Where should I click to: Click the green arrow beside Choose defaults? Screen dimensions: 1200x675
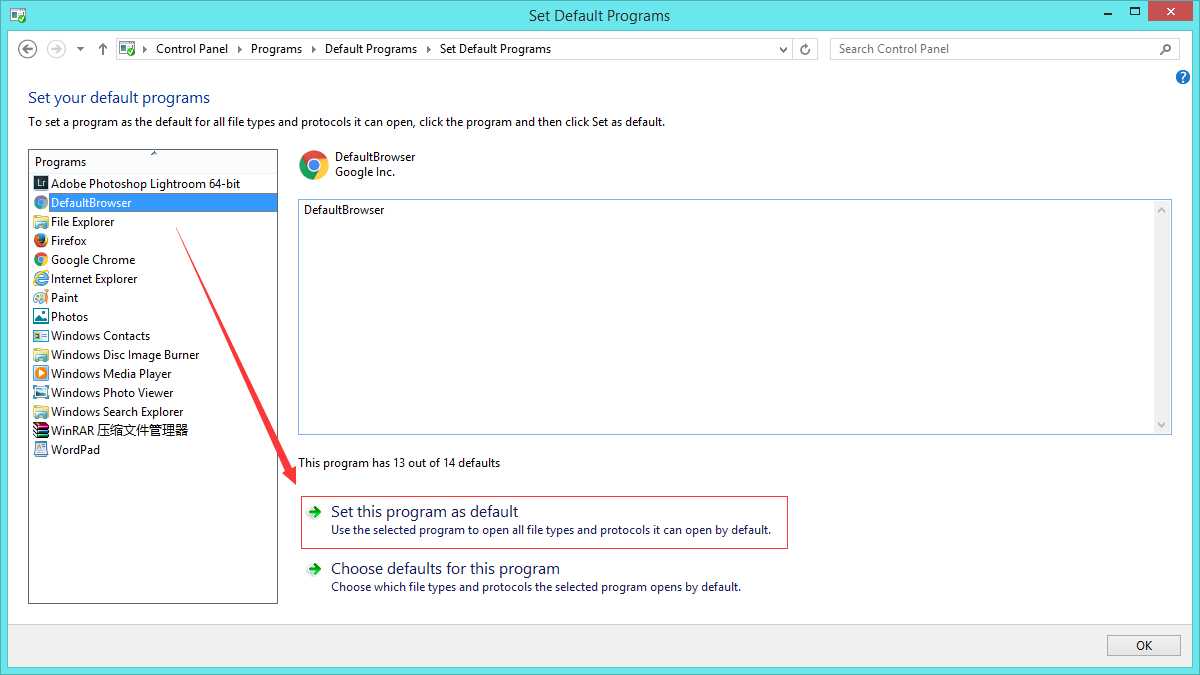(314, 569)
